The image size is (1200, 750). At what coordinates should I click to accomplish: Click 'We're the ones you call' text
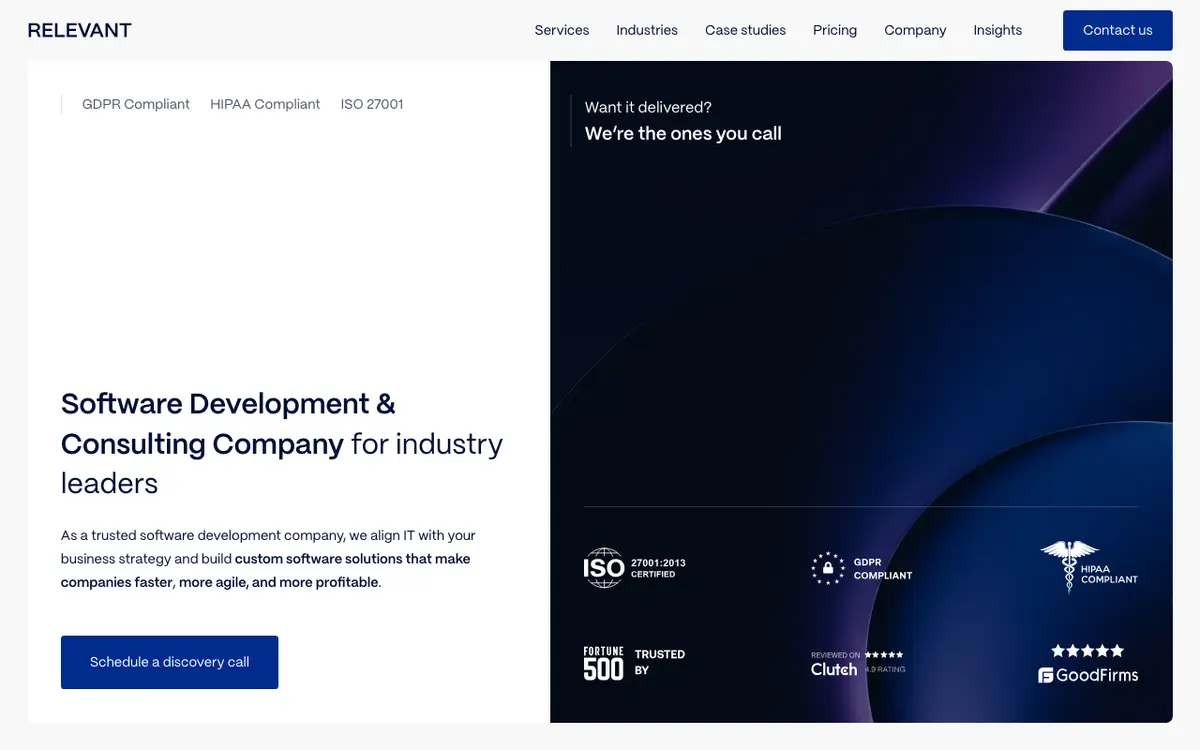683,134
